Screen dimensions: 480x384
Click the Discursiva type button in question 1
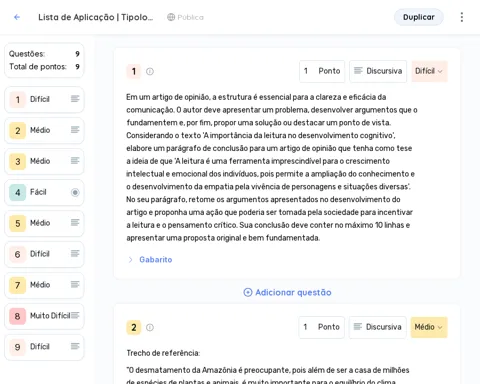[x=378, y=71]
